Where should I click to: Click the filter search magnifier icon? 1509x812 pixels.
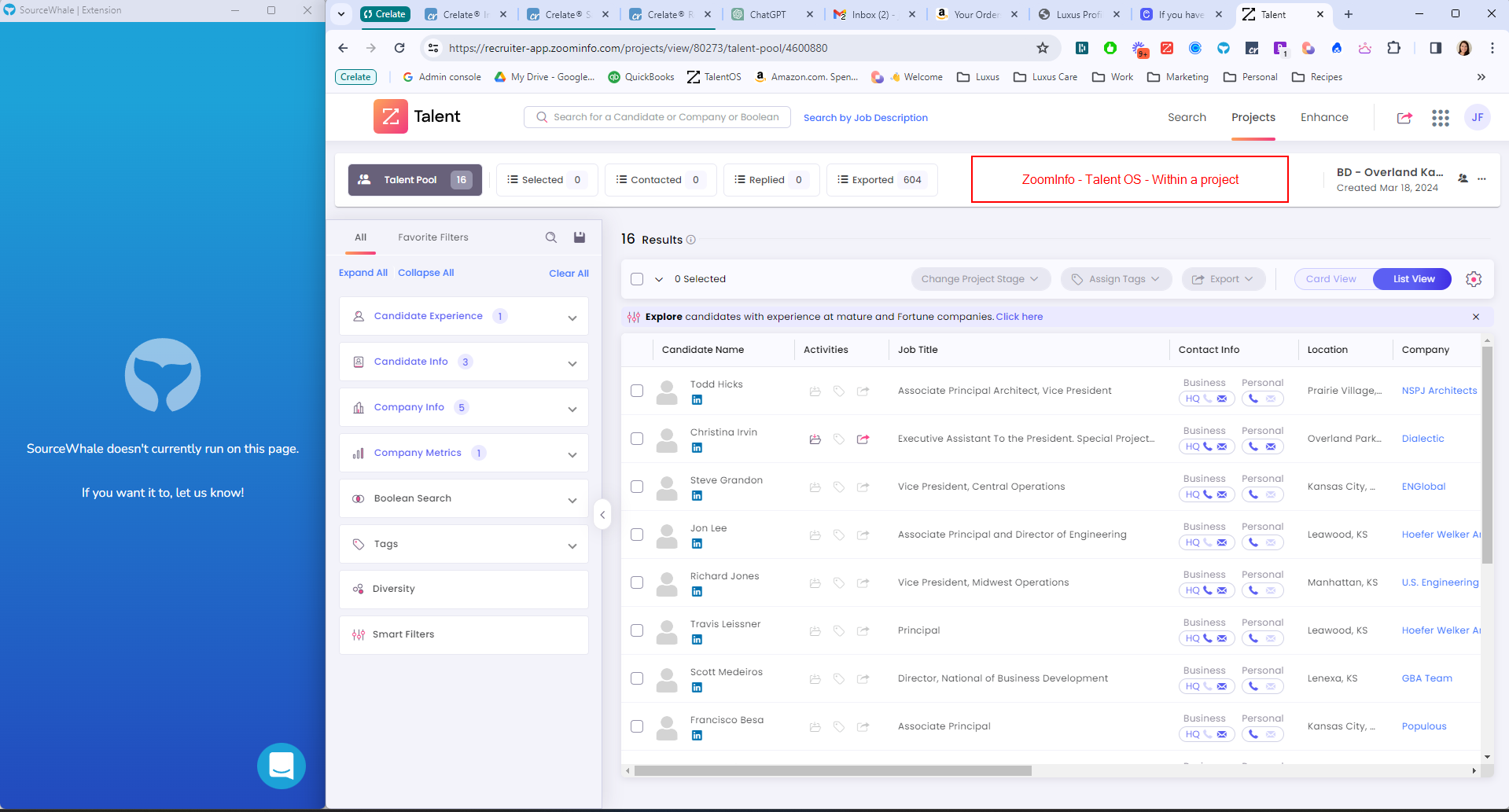tap(551, 237)
